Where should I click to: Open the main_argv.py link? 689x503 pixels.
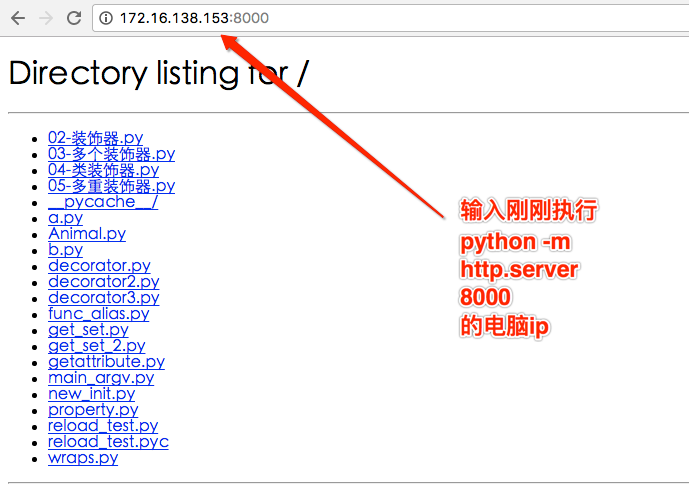(101, 378)
